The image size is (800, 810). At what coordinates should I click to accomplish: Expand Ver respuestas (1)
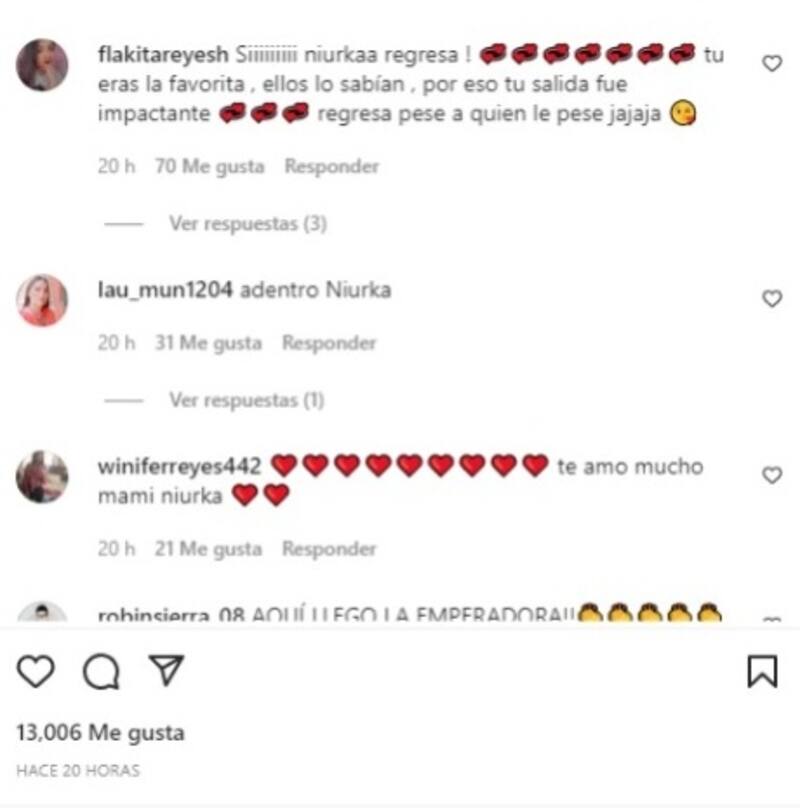coord(247,400)
